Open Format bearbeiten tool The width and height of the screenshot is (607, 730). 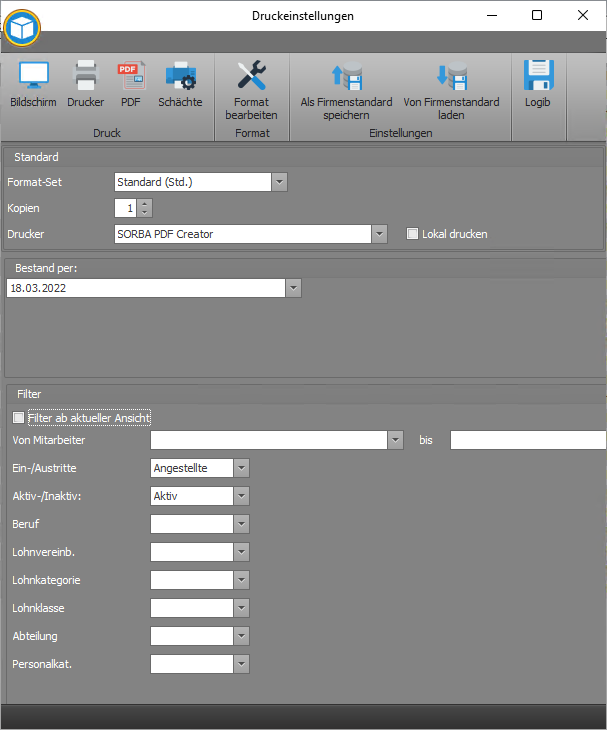point(251,78)
